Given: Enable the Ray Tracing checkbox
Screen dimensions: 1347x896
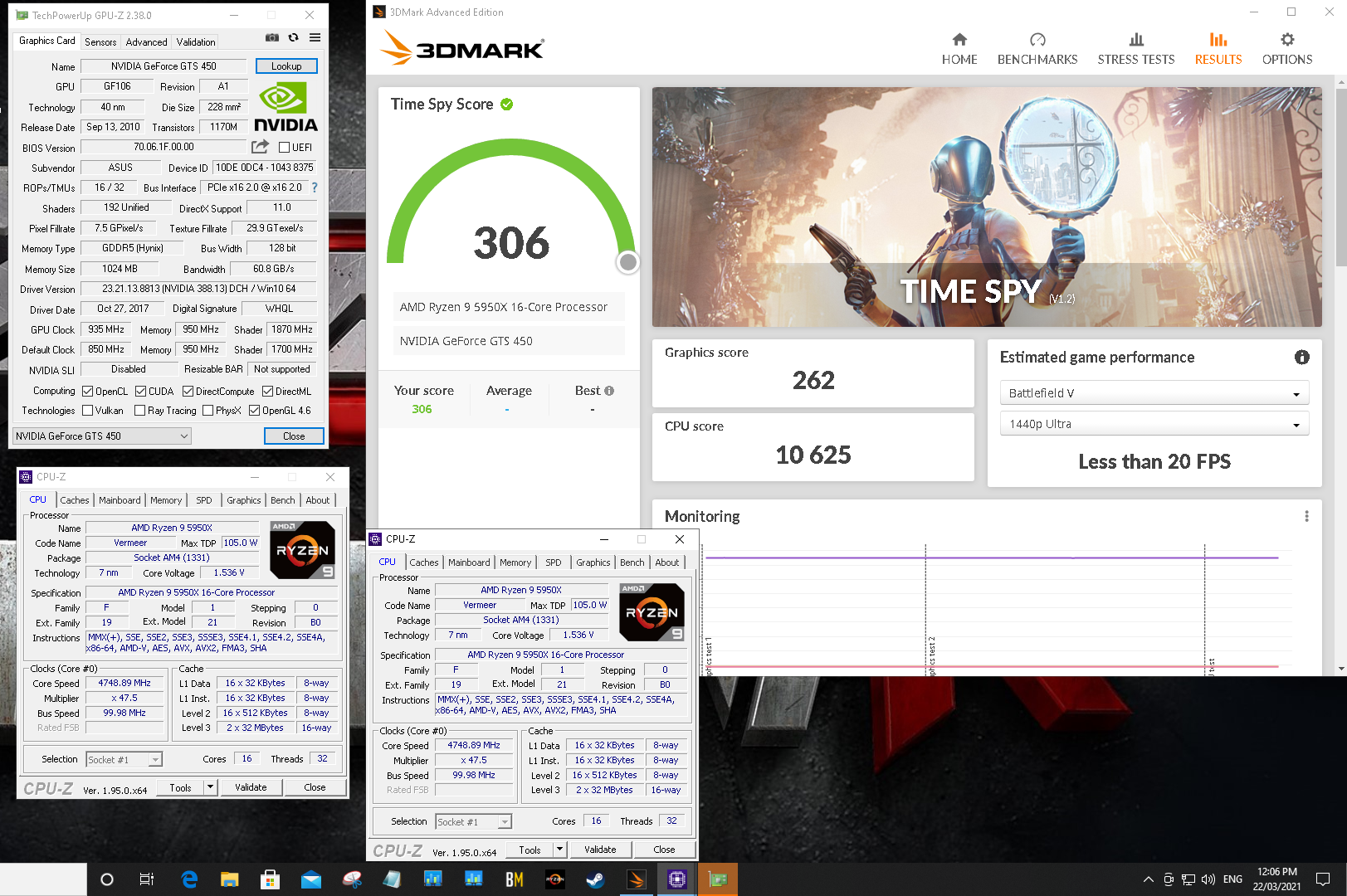Looking at the screenshot, I should (x=139, y=411).
